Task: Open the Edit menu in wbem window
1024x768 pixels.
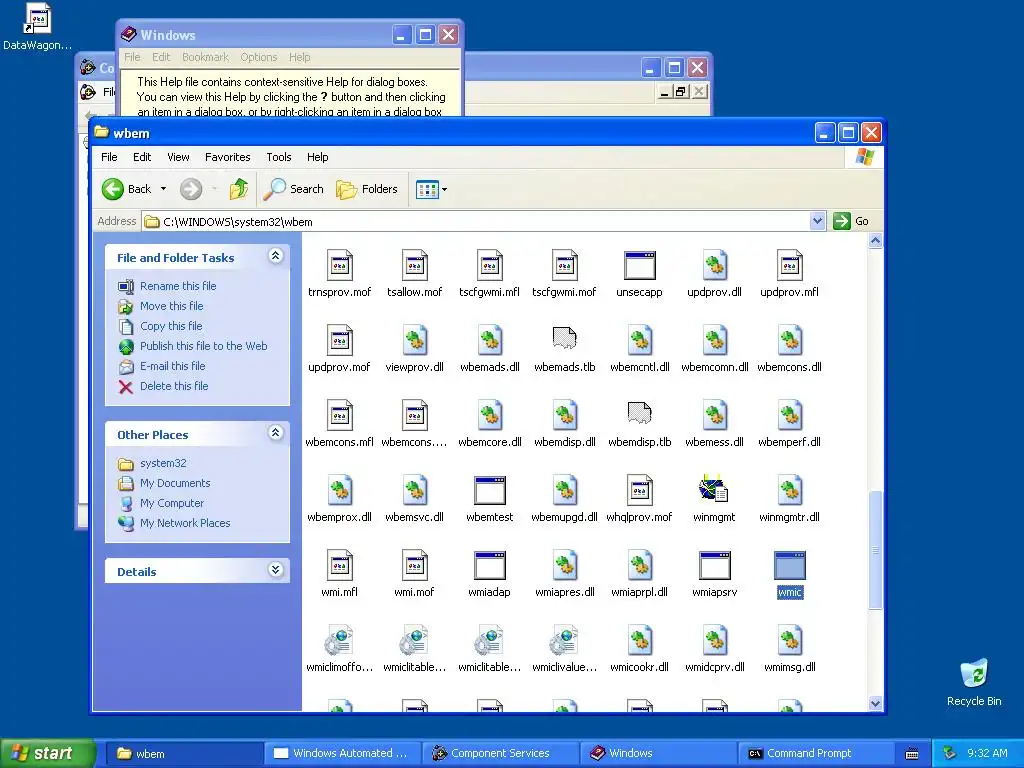Action: tap(142, 157)
